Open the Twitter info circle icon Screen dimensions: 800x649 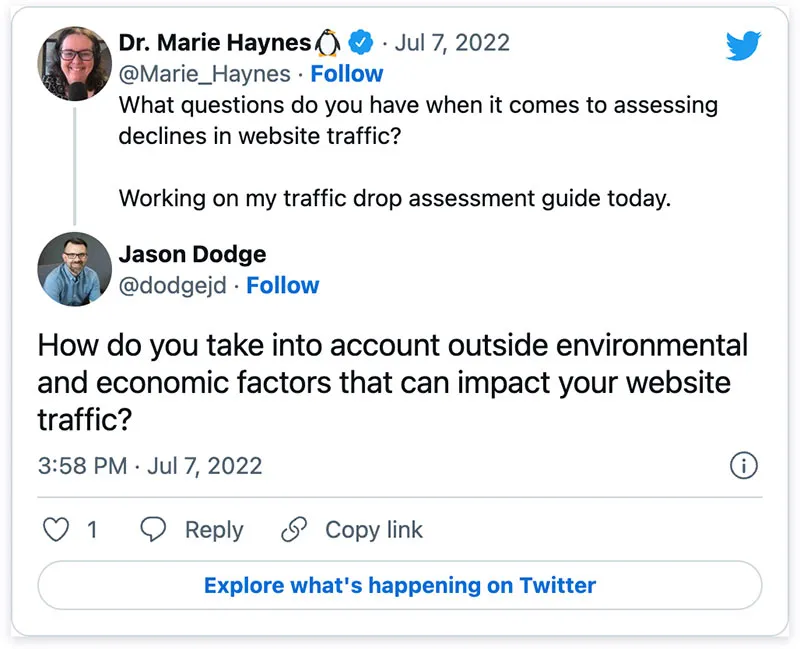click(x=744, y=466)
